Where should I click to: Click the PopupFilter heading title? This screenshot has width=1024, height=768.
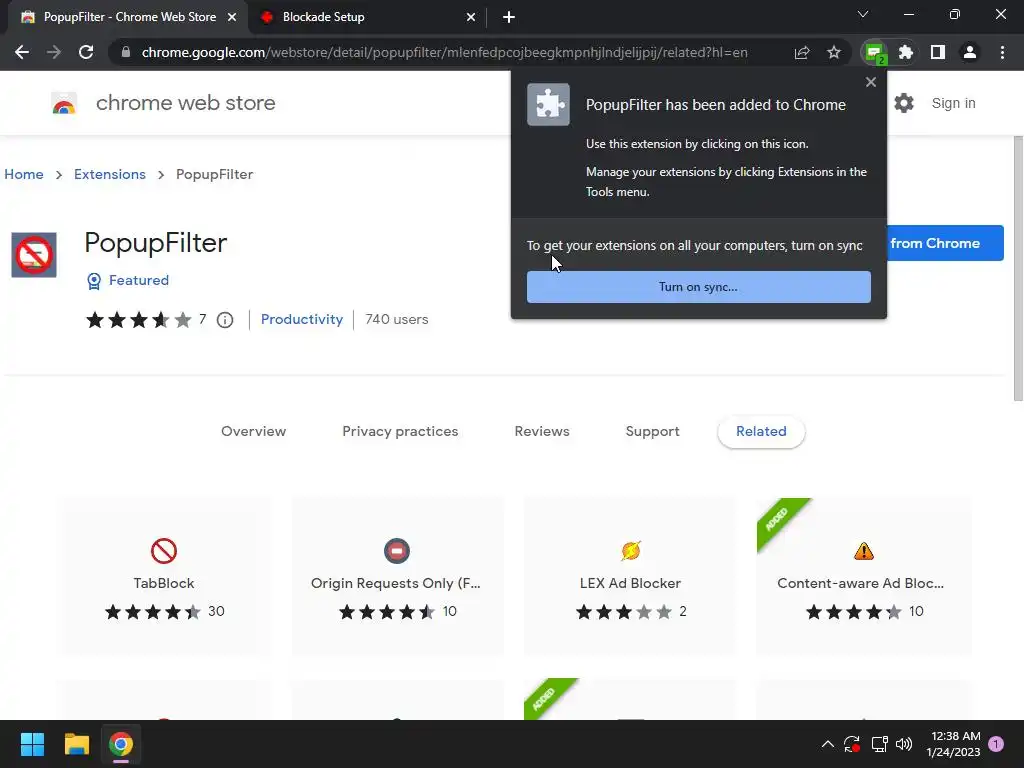pyautogui.click(x=155, y=243)
